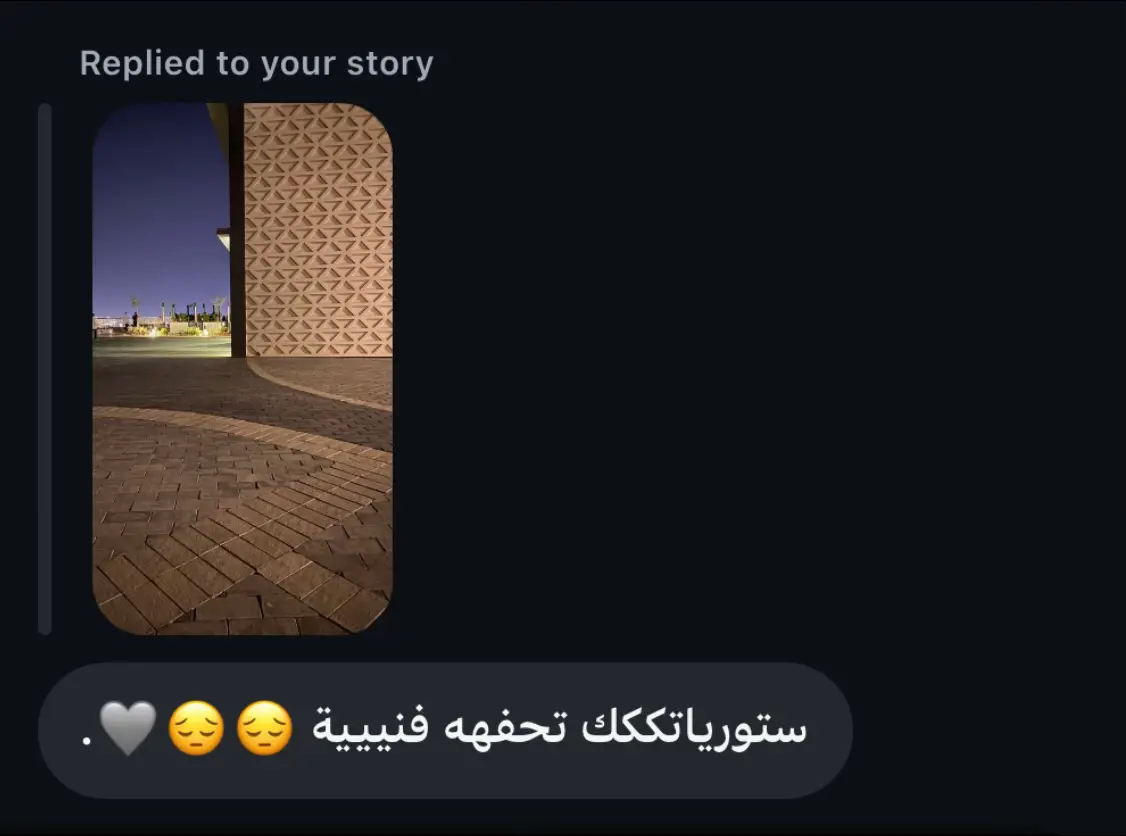
Task: Select the pensive emoji beside the gray heart
Action: point(196,728)
